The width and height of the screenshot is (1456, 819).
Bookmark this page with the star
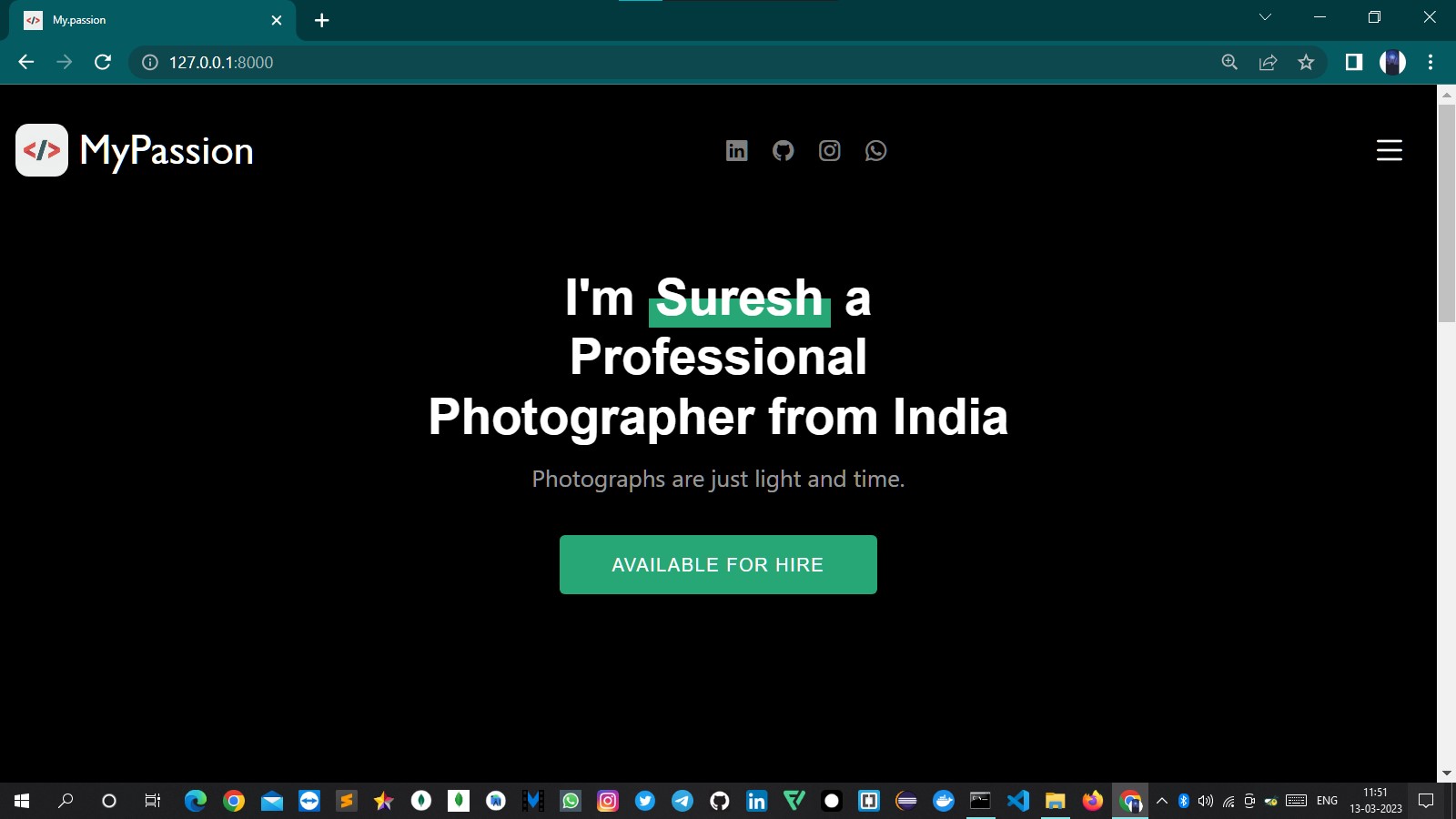pos(1306,62)
